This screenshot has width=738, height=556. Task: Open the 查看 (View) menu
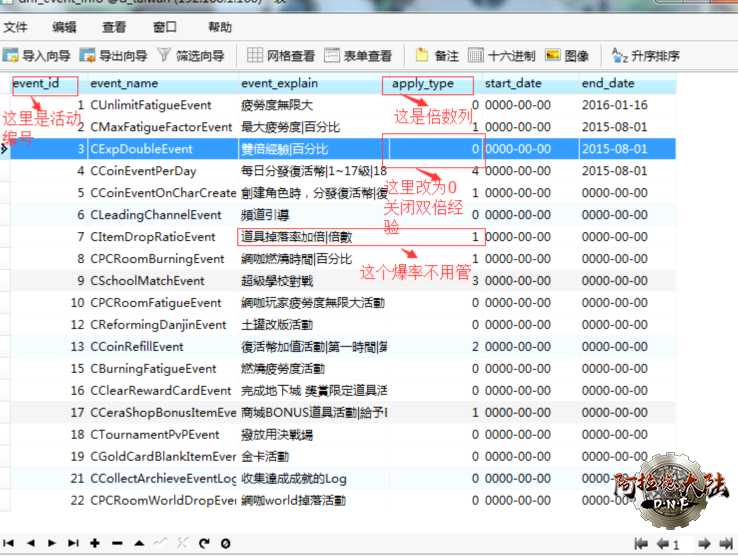click(114, 27)
